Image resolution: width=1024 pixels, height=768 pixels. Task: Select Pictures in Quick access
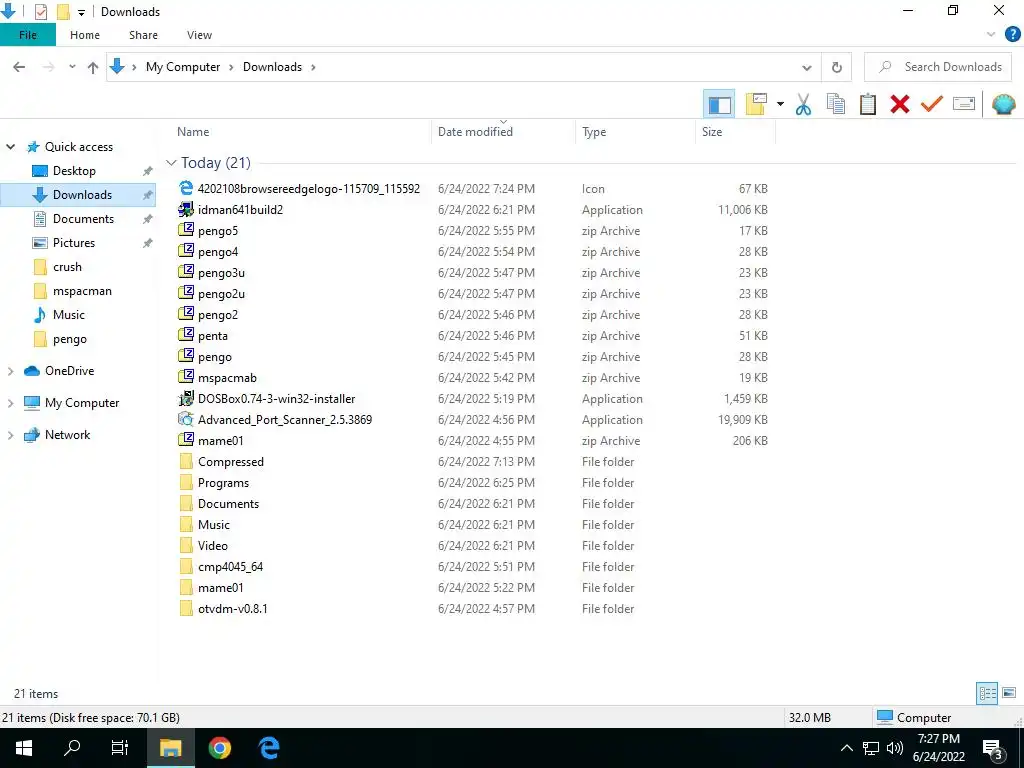(74, 243)
